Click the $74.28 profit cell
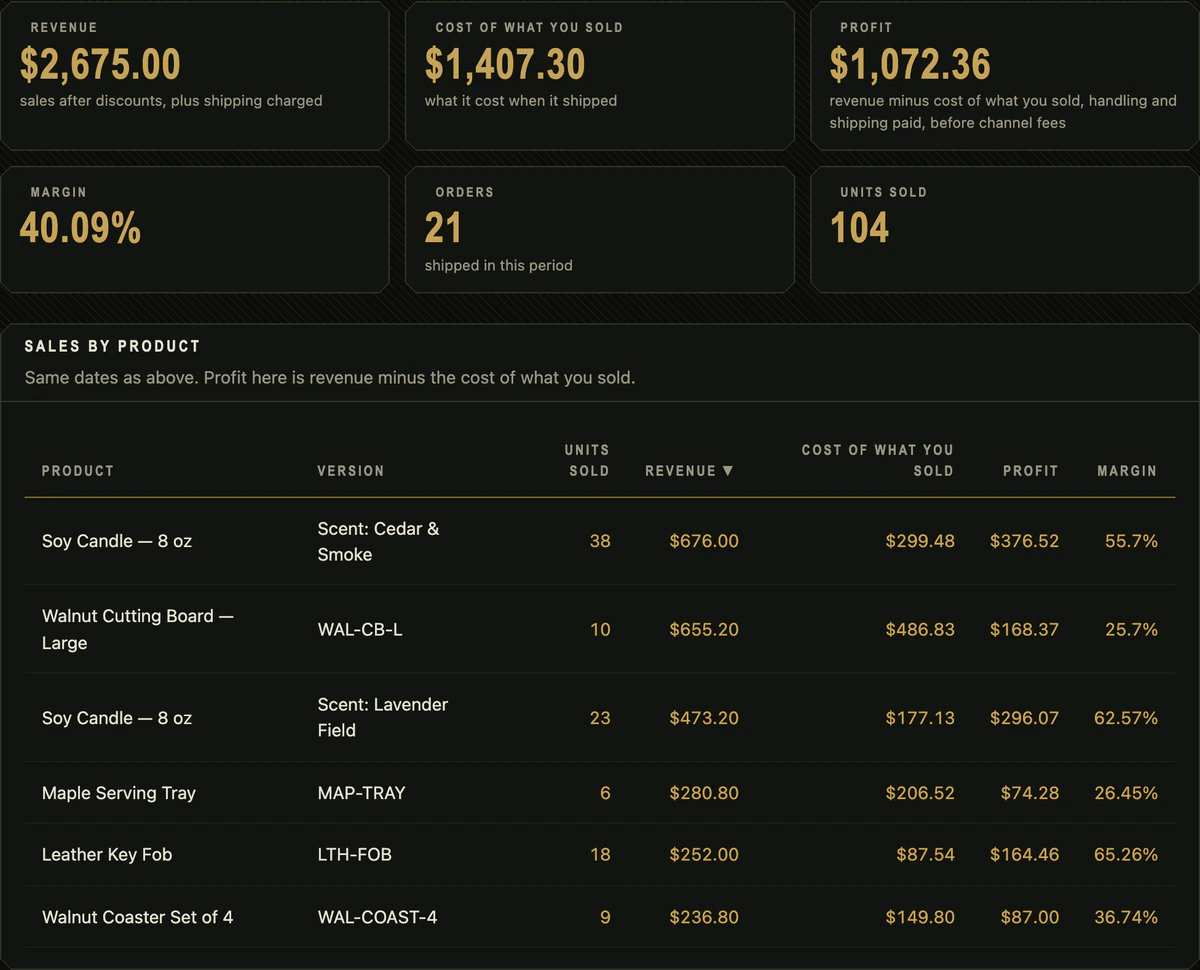 point(1029,793)
